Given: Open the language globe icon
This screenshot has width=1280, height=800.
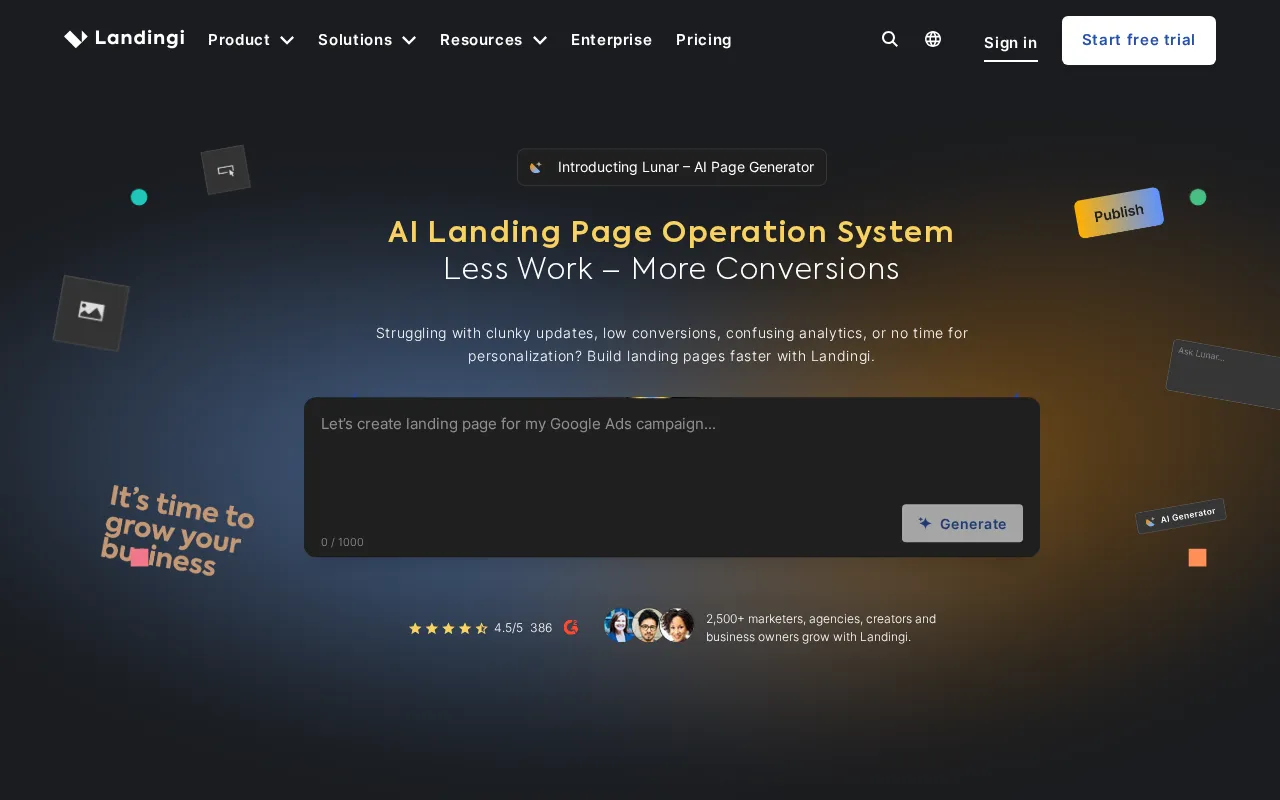Looking at the screenshot, I should pyautogui.click(x=933, y=39).
